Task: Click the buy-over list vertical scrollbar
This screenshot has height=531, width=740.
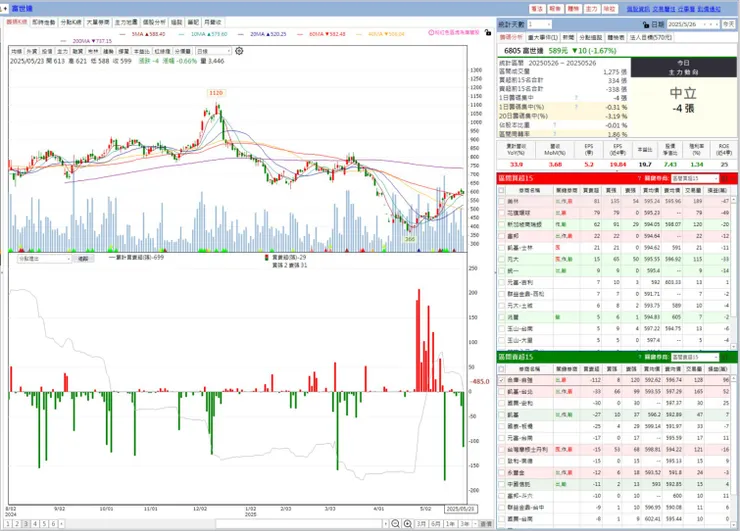Action: [x=734, y=271]
